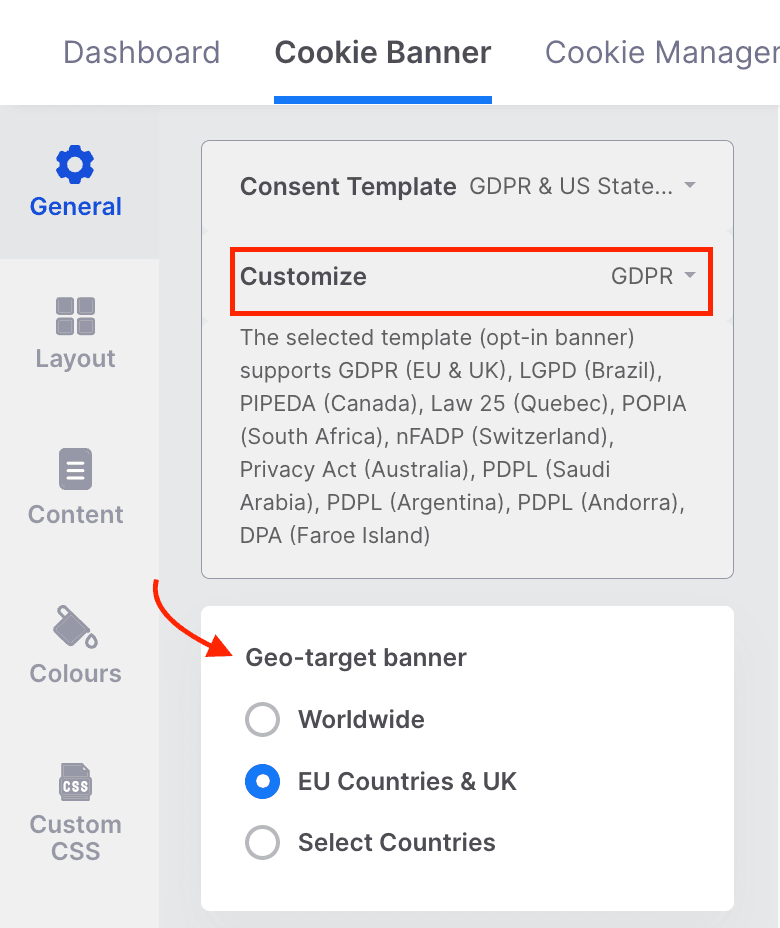Viewport: 780px width, 928px height.
Task: Click the Cookie Banner tab
Action: (383, 52)
